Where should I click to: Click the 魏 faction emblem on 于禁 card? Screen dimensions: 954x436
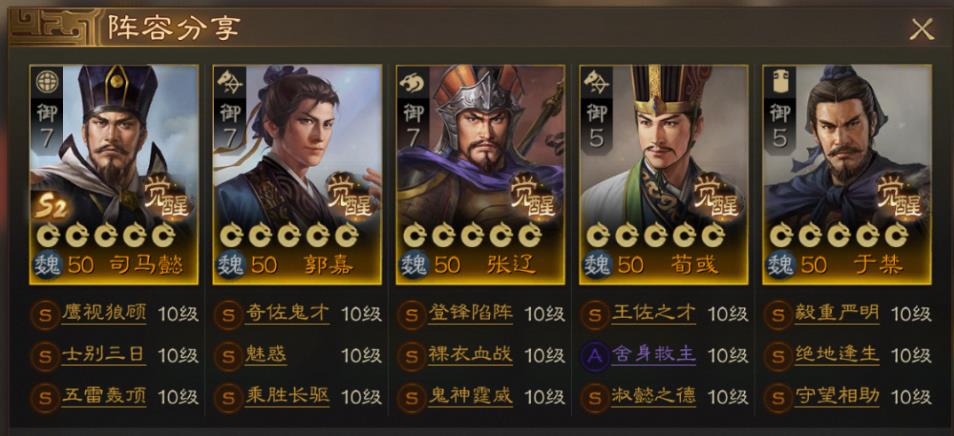point(781,265)
